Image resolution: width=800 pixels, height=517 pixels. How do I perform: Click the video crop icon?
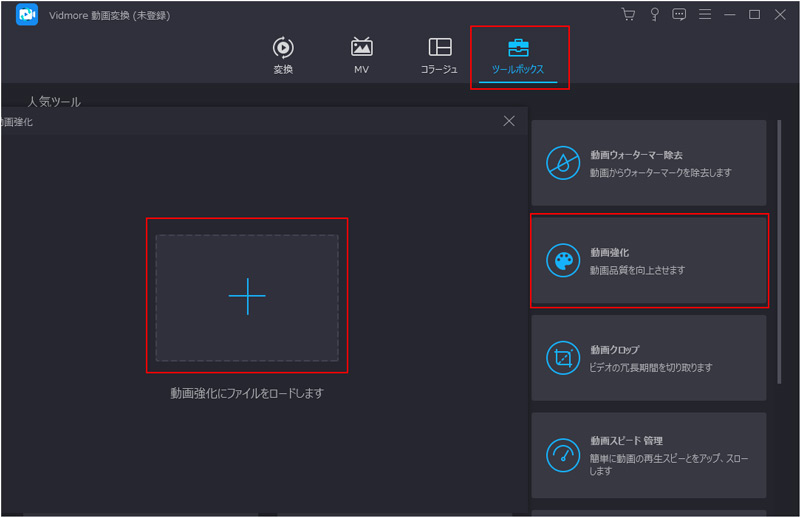pyautogui.click(x=563, y=358)
